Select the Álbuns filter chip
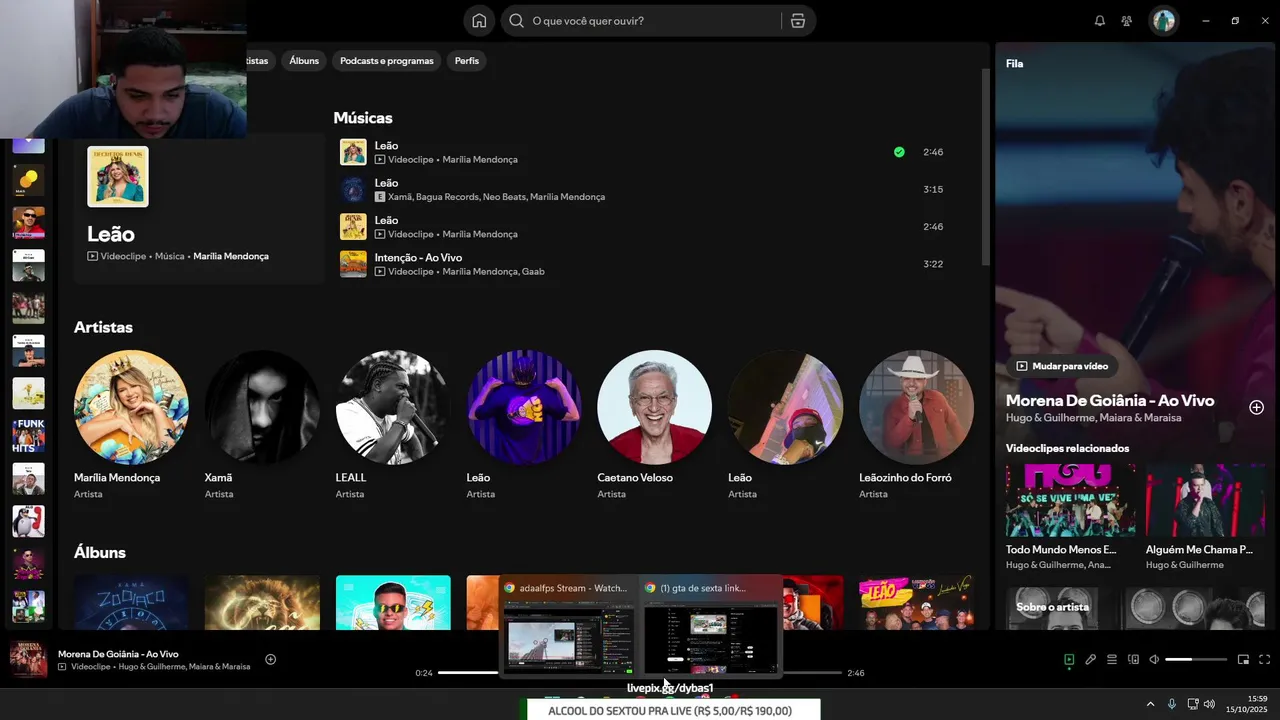This screenshot has width=1280, height=720. click(x=304, y=61)
